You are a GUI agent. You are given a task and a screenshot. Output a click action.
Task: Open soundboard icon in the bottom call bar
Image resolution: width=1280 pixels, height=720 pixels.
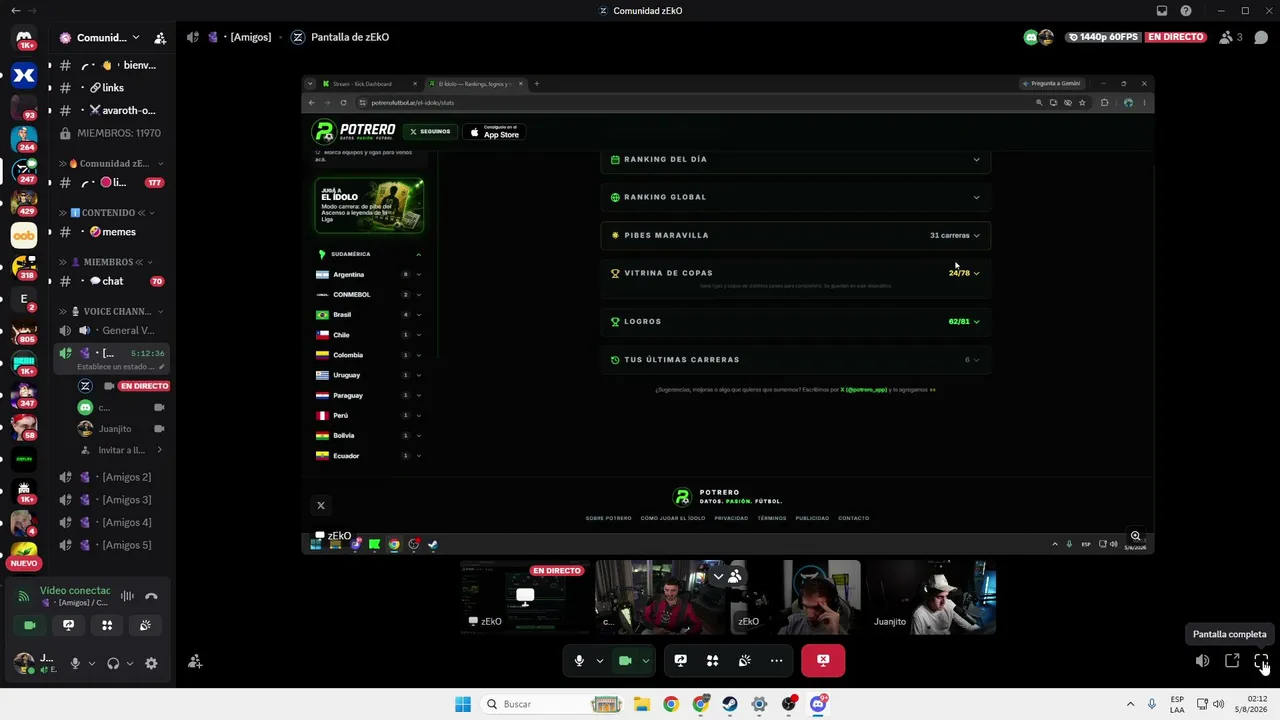pyautogui.click(x=745, y=660)
